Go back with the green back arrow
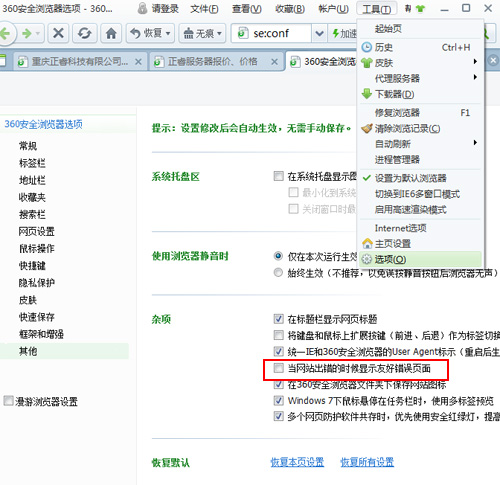The height and width of the screenshot is (485, 500). tap(5, 33)
